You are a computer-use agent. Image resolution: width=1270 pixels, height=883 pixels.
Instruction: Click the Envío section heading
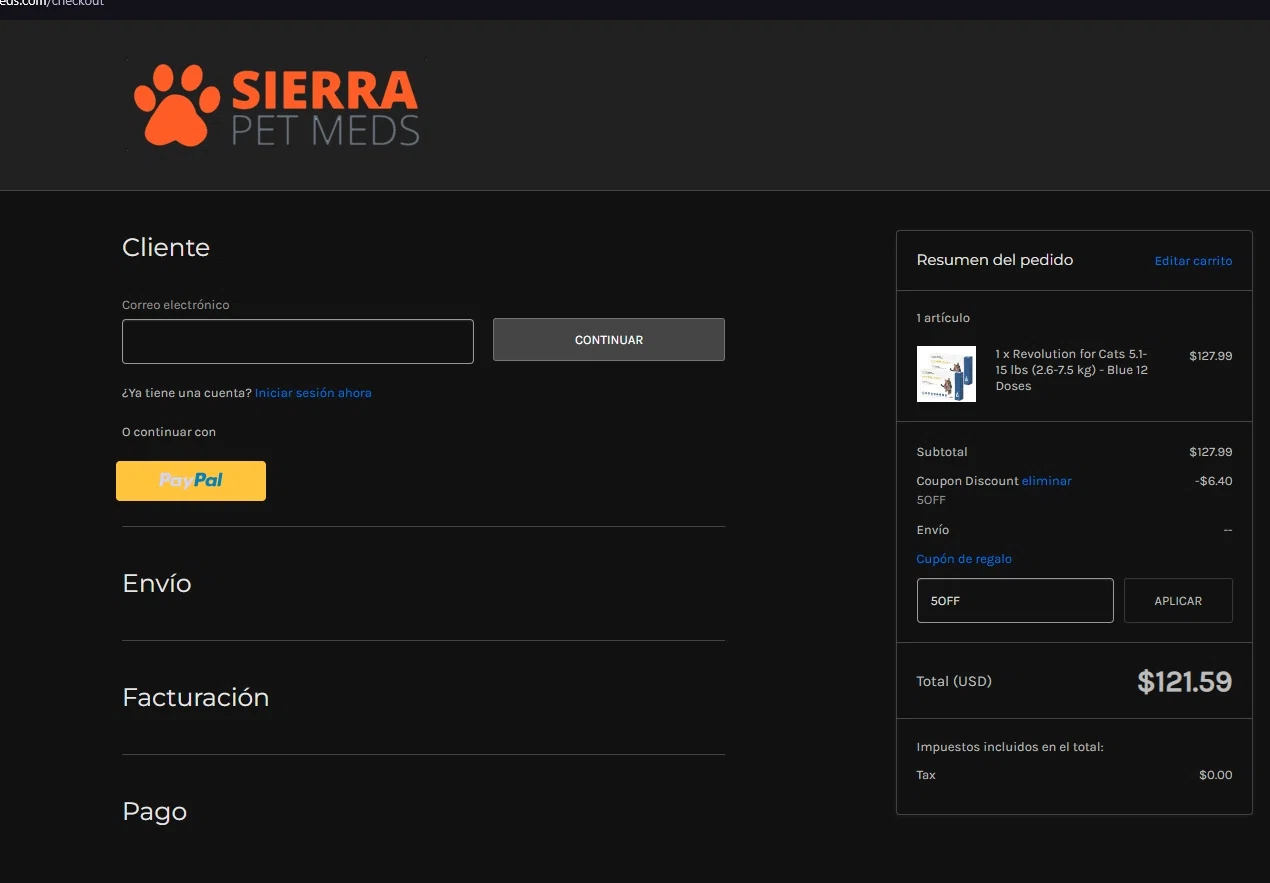click(x=157, y=583)
